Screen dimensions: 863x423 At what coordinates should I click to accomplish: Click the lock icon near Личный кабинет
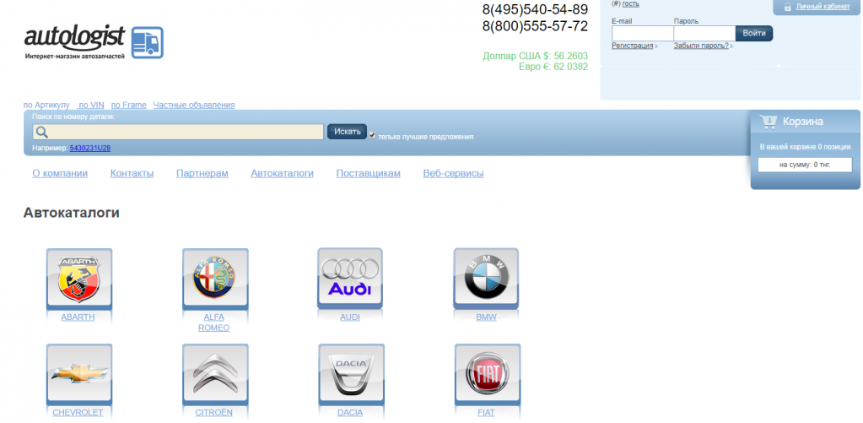(x=787, y=7)
